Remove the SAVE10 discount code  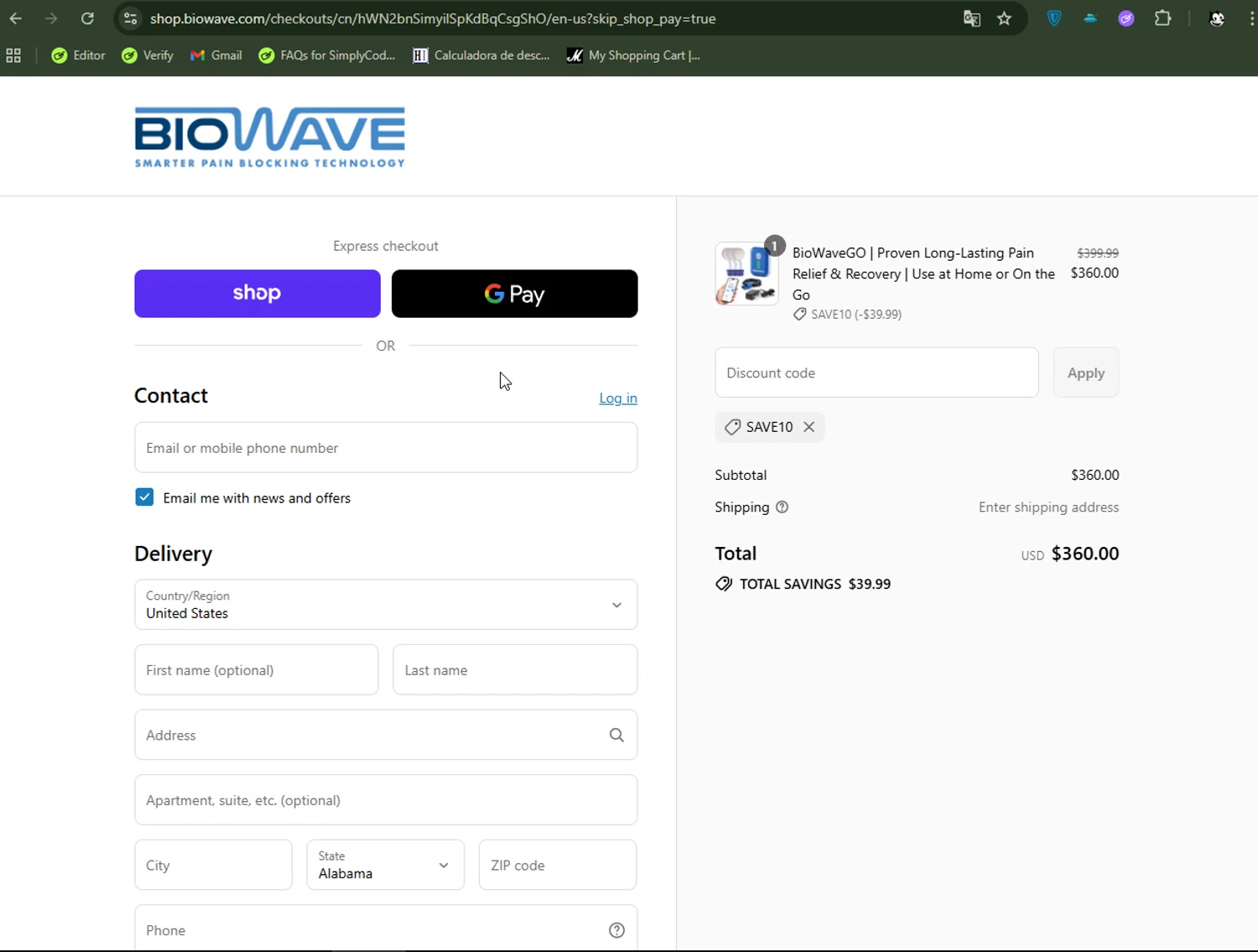point(808,427)
